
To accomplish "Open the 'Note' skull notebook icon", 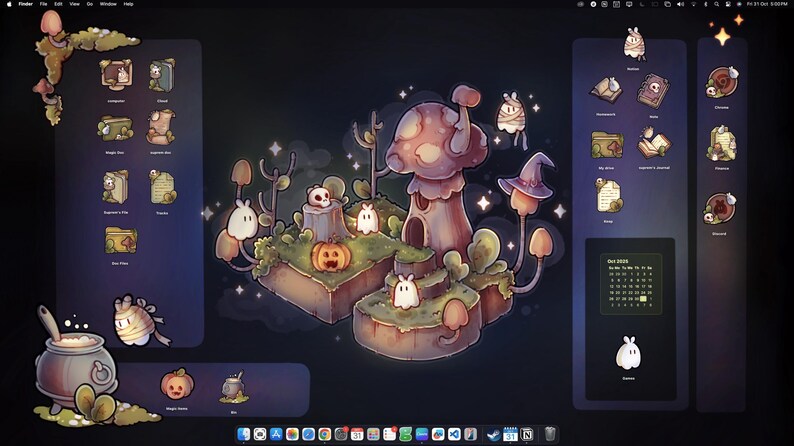I will [x=653, y=92].
